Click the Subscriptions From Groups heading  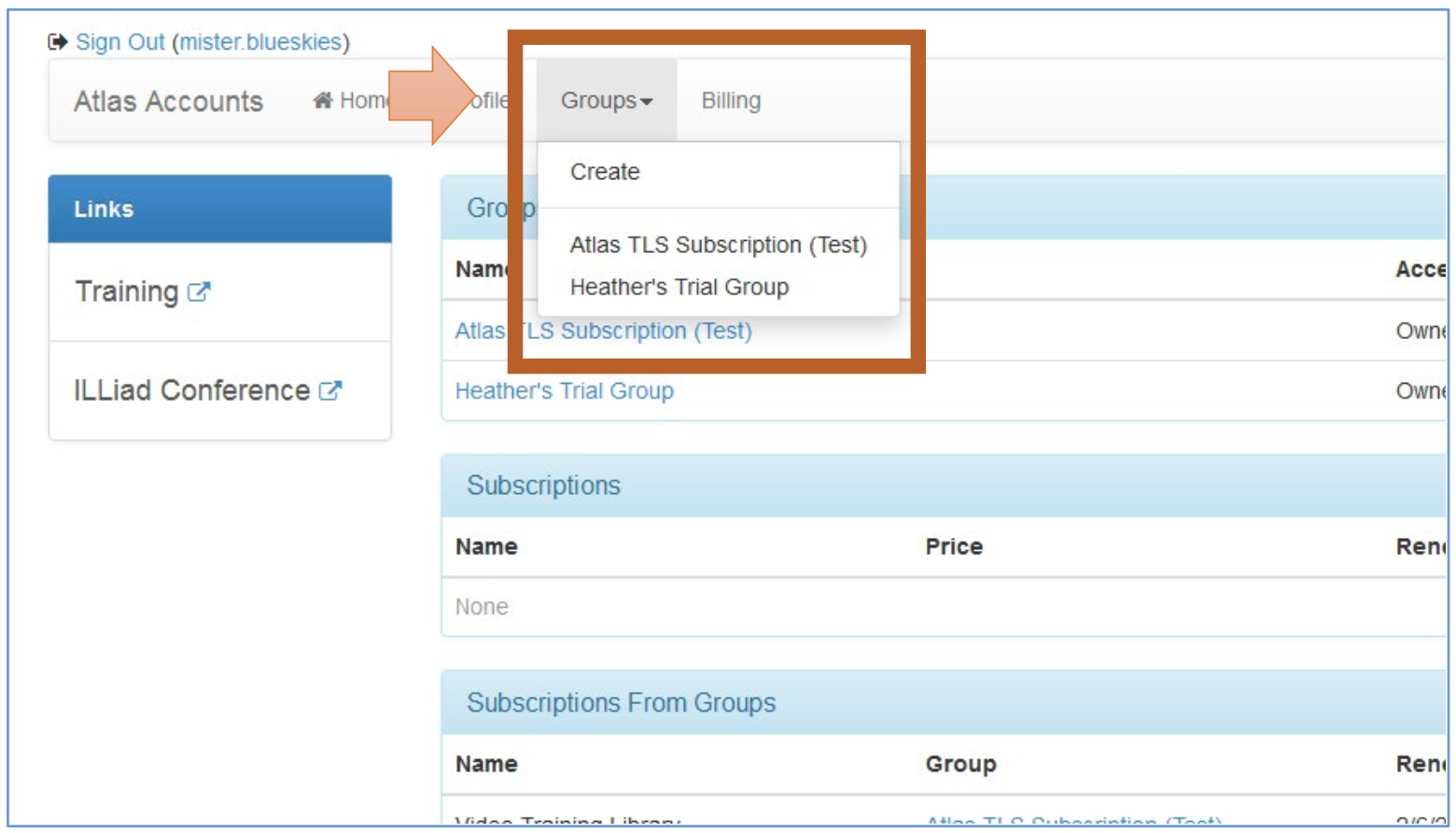(621, 703)
